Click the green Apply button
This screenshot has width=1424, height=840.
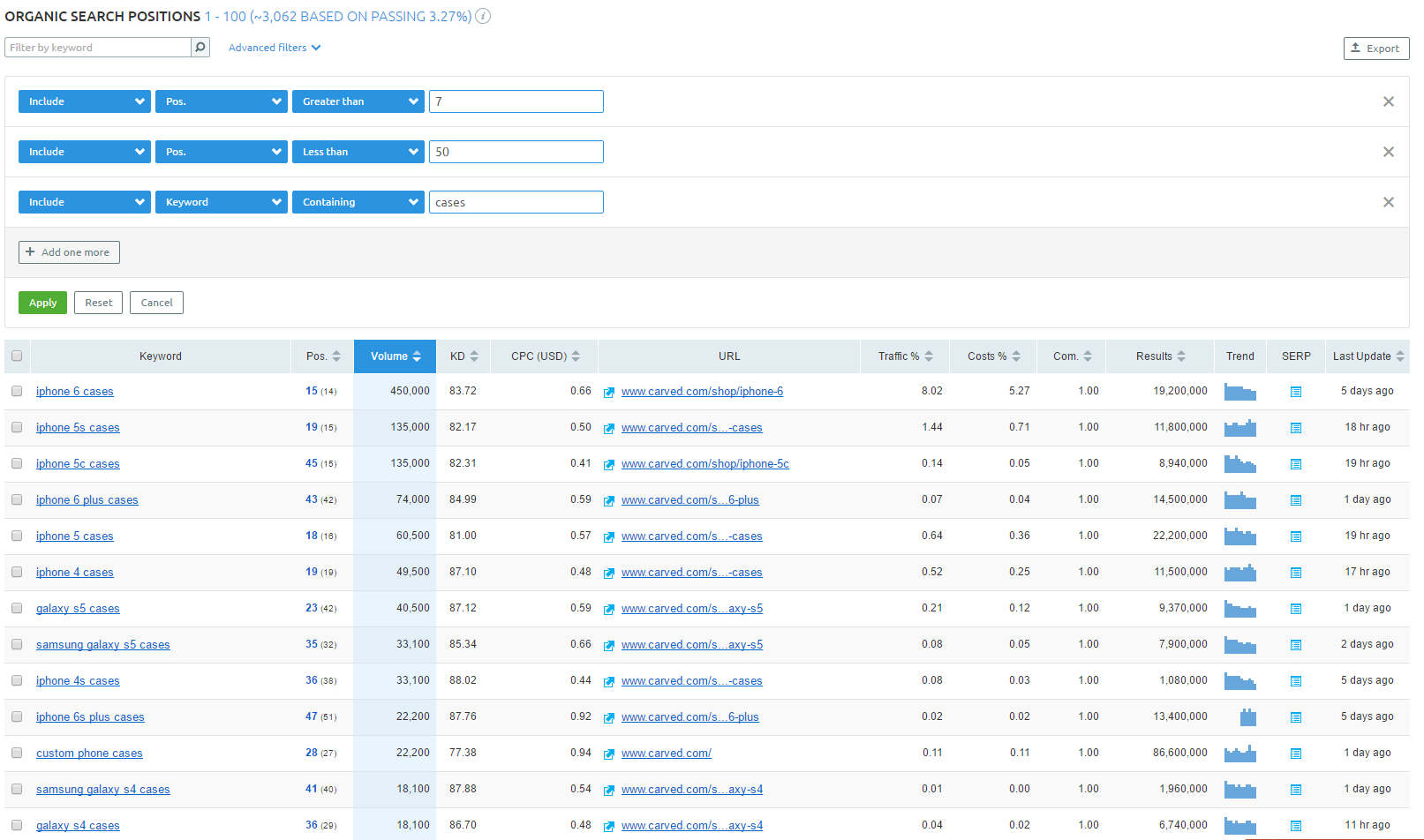pyautogui.click(x=42, y=303)
